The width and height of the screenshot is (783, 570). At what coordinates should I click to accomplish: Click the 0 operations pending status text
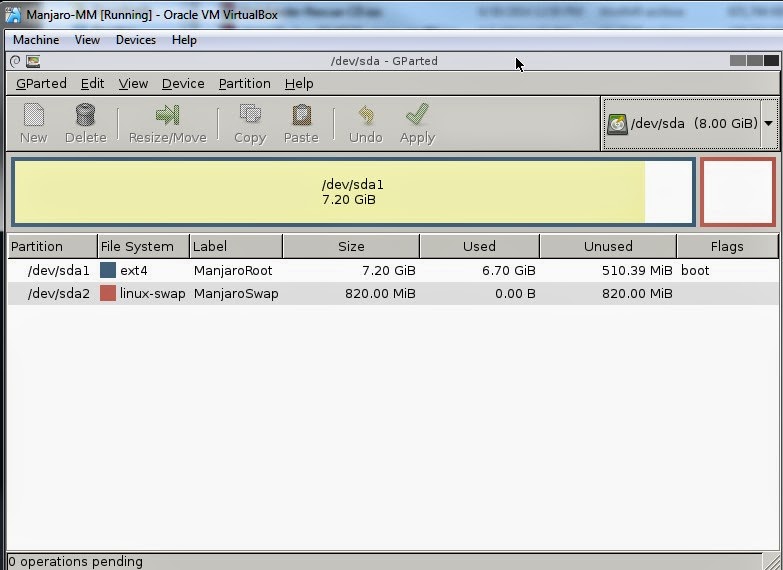pos(75,562)
